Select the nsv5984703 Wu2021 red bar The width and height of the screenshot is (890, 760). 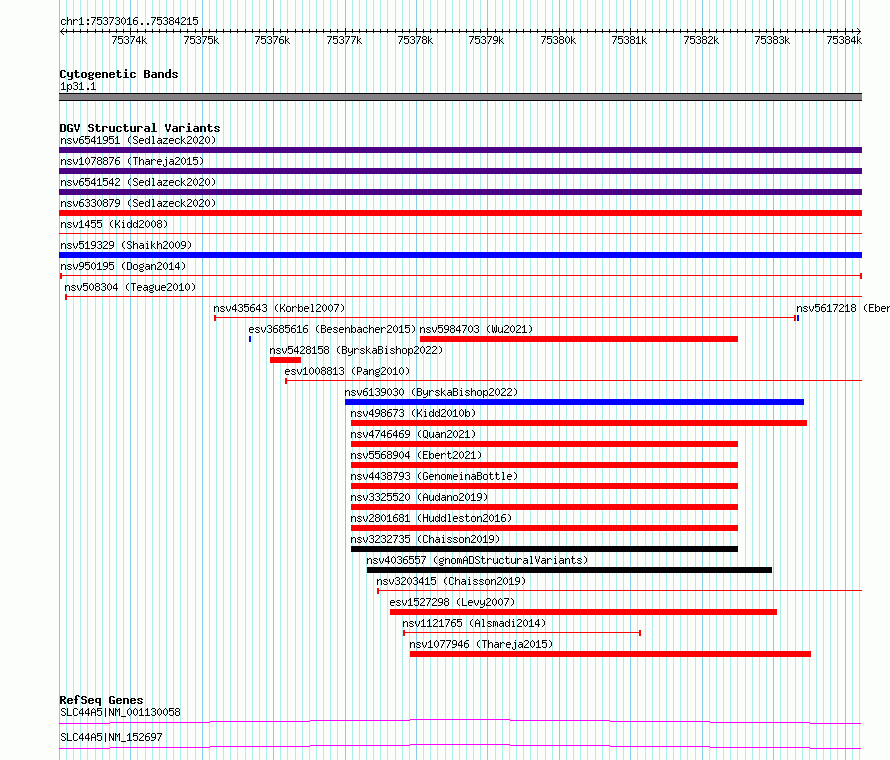tap(578, 339)
